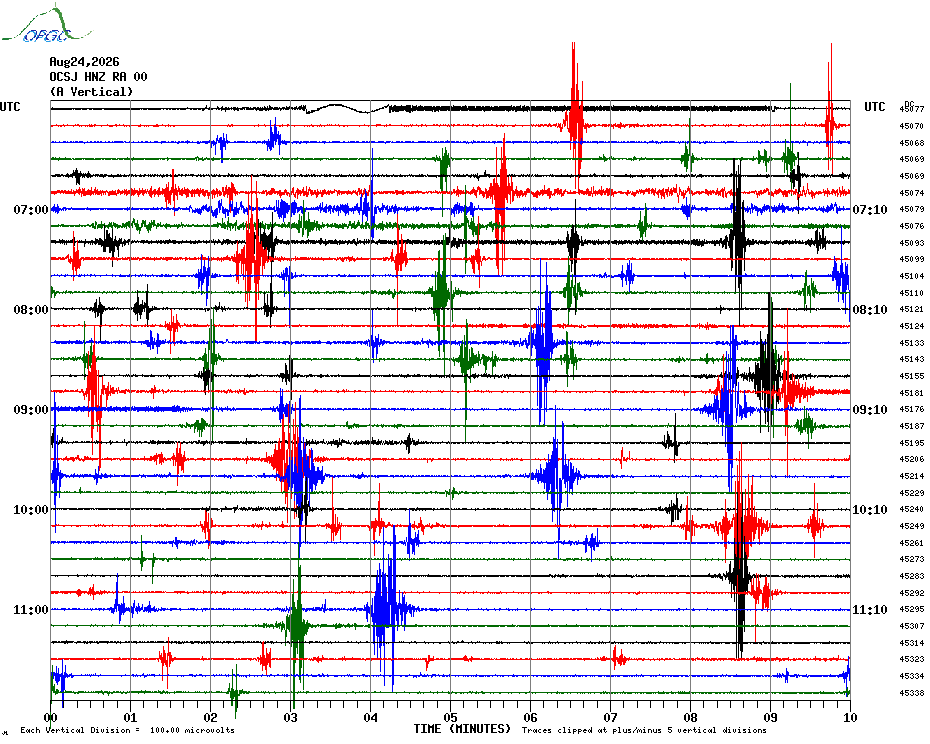Click the DC value "45124"
This screenshot has width=930, height=744.
pyautogui.click(x=912, y=326)
